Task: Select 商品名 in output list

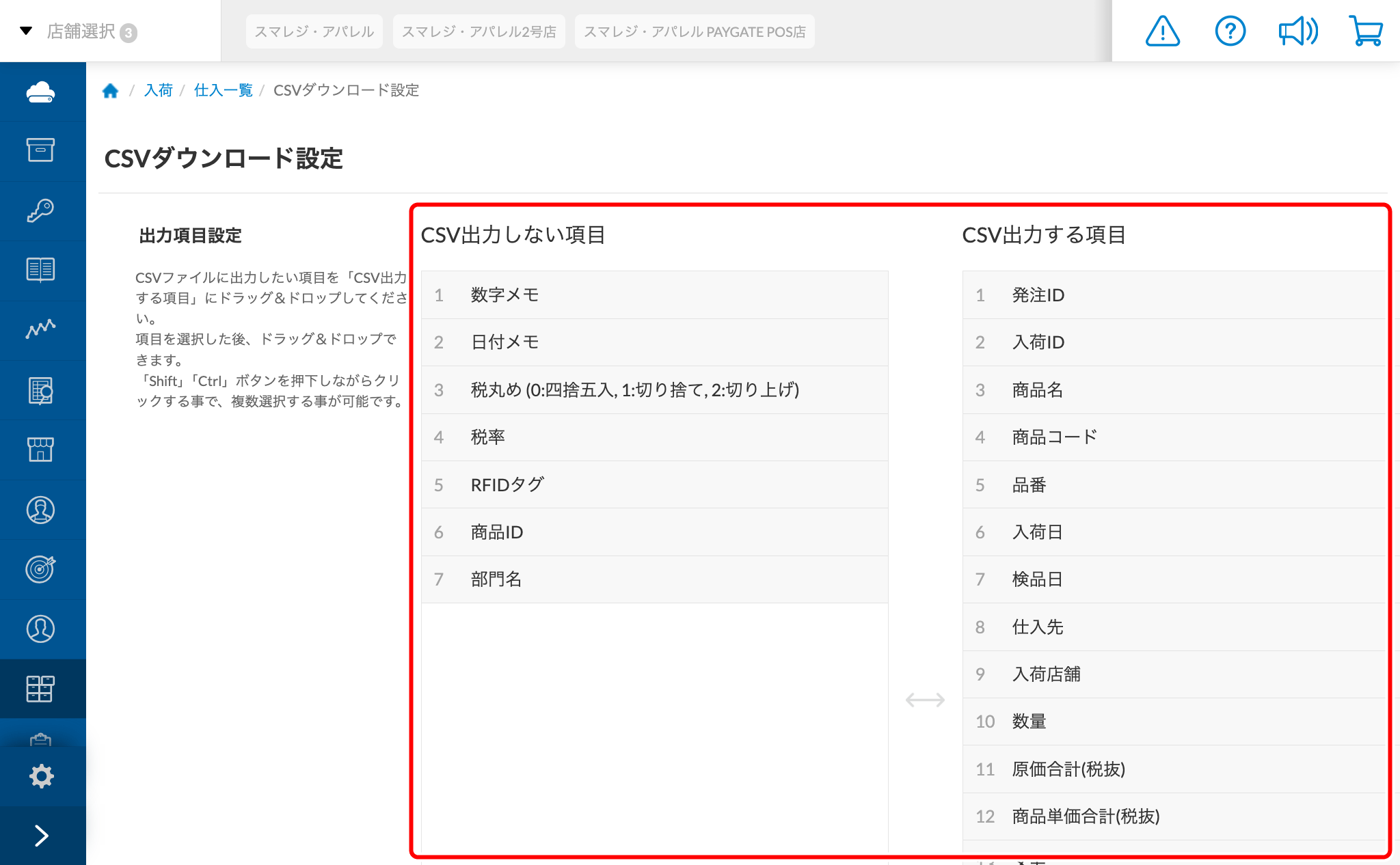Action: coord(1174,390)
